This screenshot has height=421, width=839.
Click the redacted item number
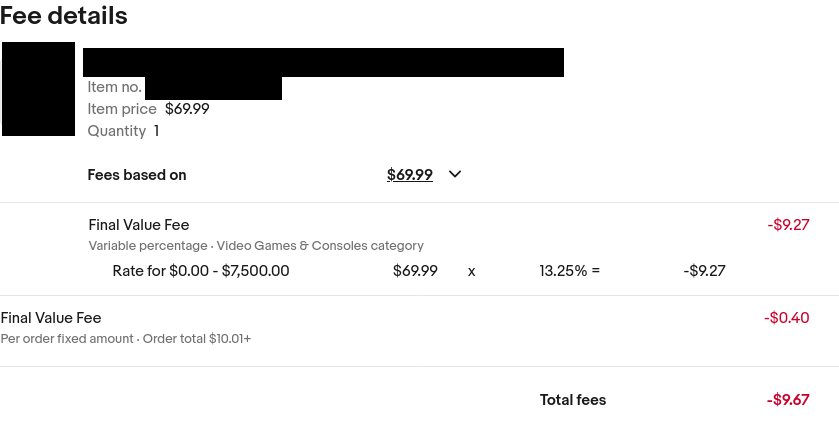click(x=213, y=88)
